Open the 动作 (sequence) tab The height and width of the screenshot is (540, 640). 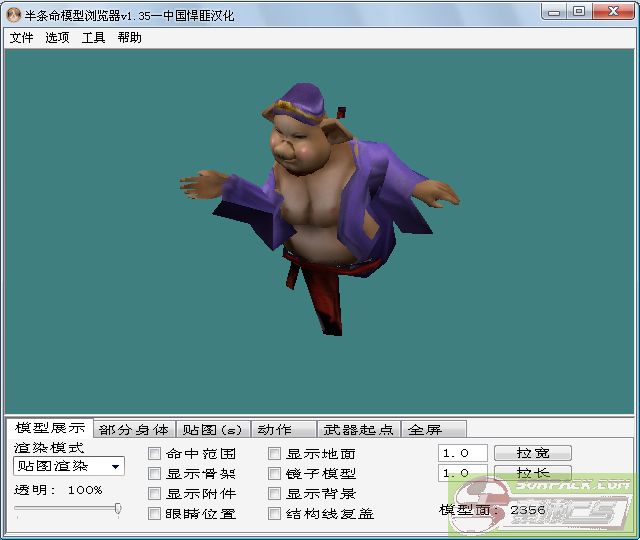pos(275,430)
